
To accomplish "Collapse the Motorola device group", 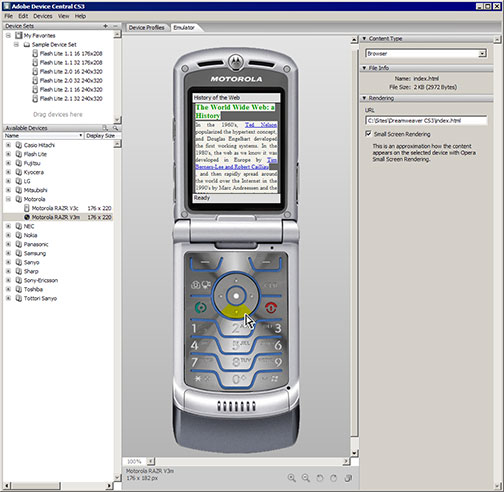I will pyautogui.click(x=8, y=199).
